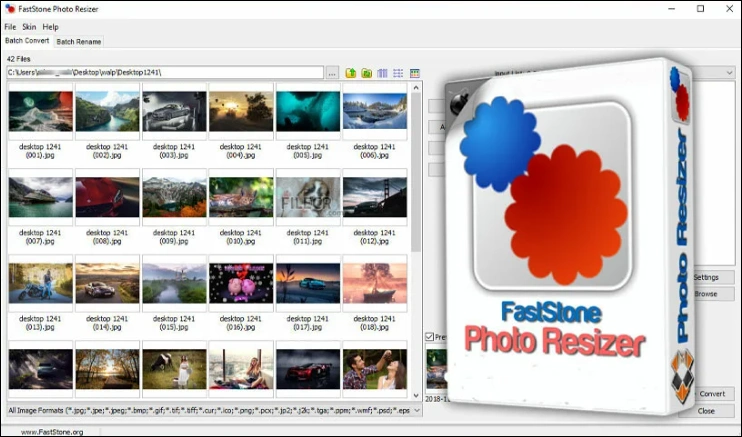Click the file list vertical scrollbar thumb
Image resolution: width=742 pixels, height=437 pixels.
point(416,172)
